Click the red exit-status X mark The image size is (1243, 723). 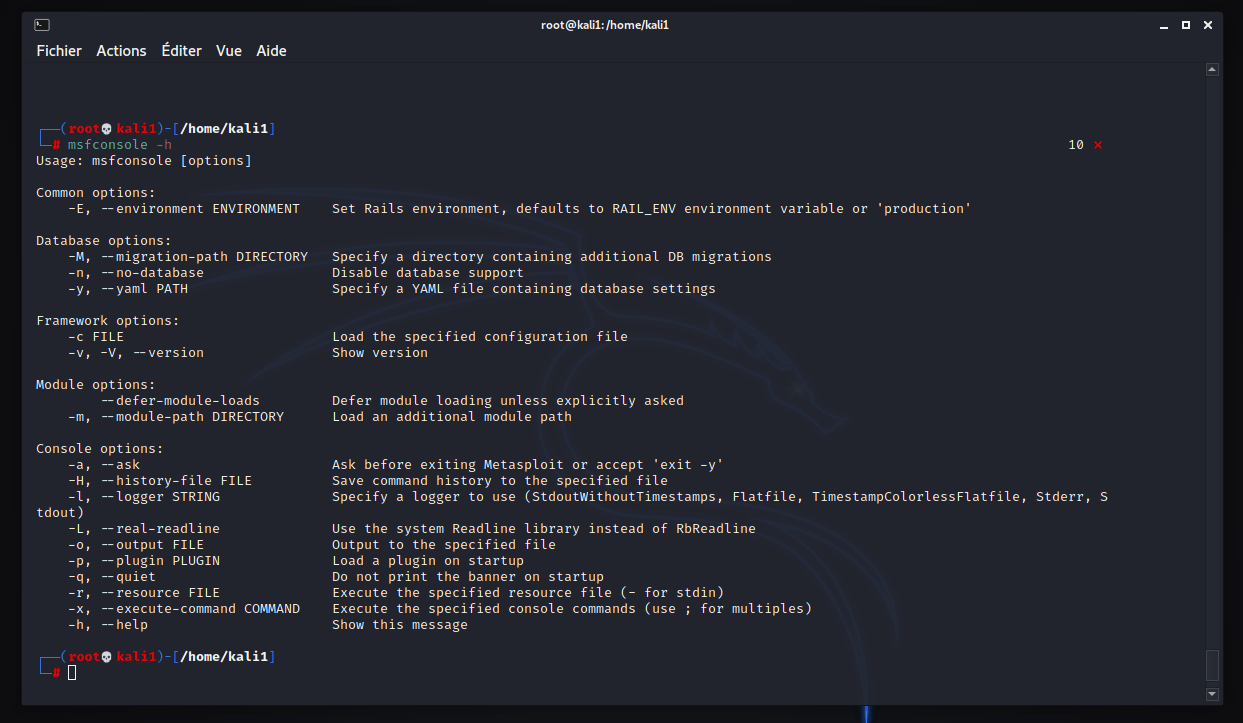(x=1097, y=145)
